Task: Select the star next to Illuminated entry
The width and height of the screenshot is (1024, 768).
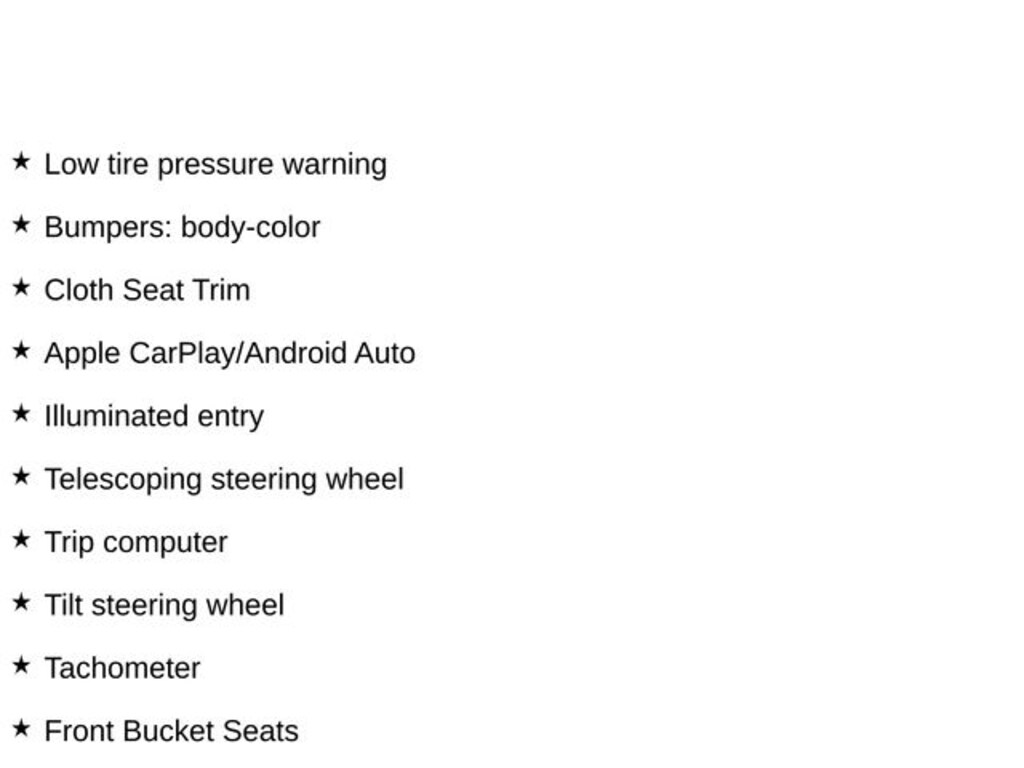Action: 21,413
